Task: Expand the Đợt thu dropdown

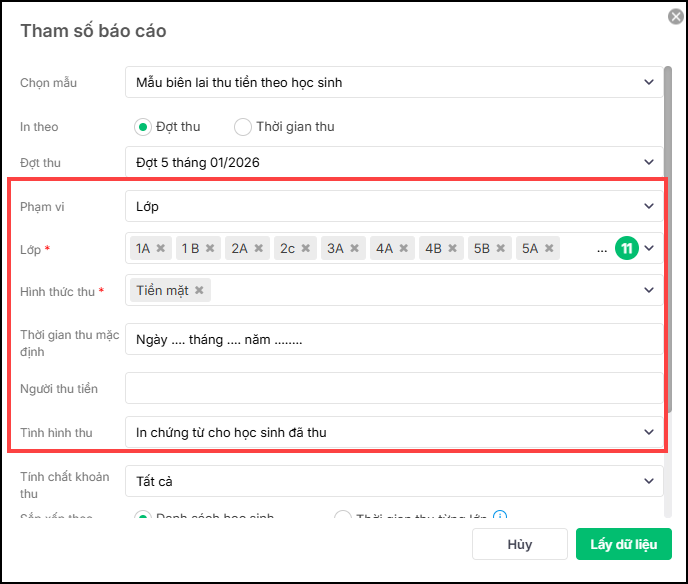Action: point(394,162)
